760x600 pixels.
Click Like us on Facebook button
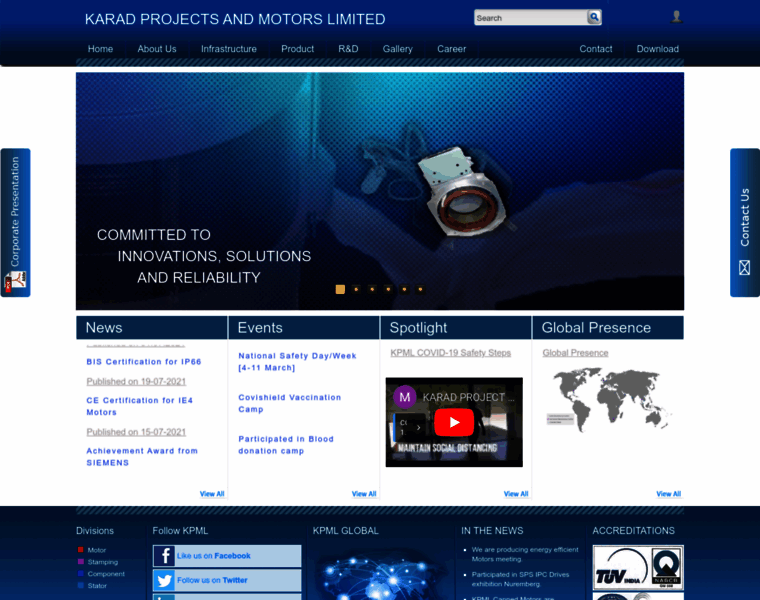point(227,556)
